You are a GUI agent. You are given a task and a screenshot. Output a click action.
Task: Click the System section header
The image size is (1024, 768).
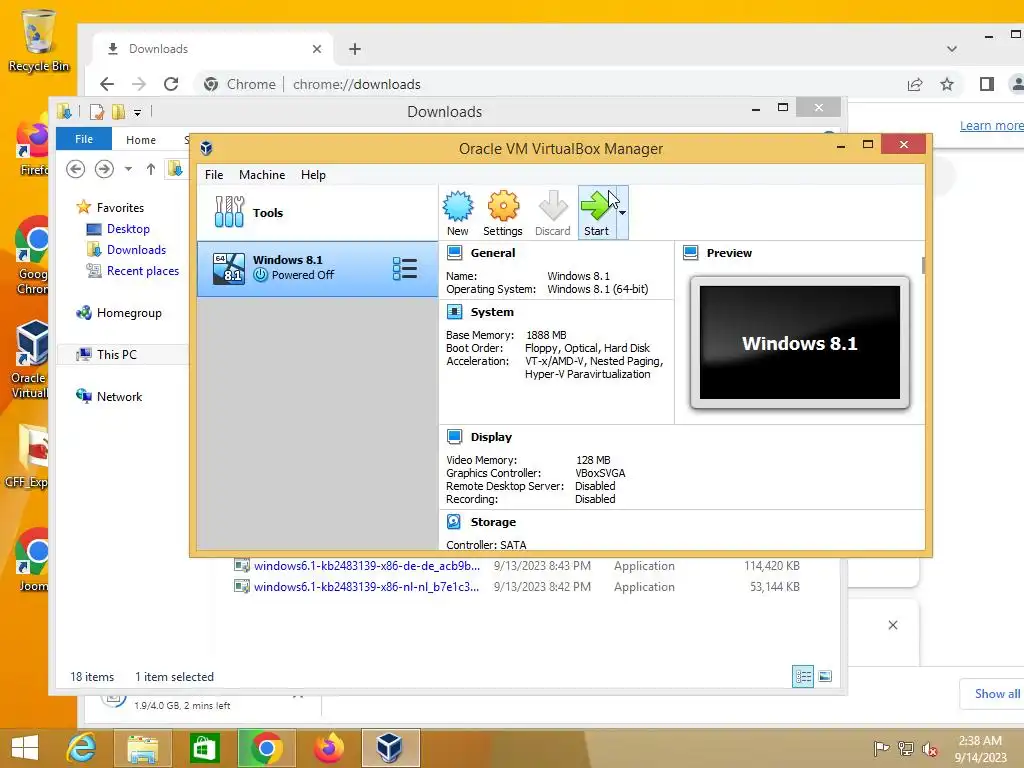(x=492, y=312)
